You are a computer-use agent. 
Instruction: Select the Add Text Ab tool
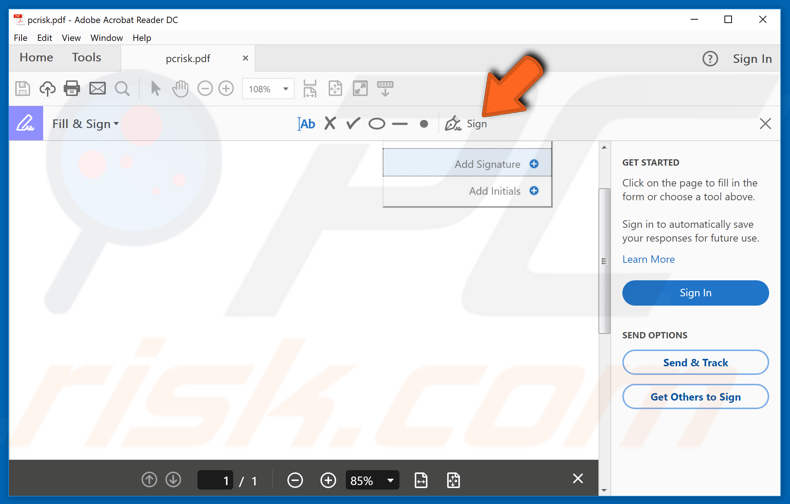point(306,123)
